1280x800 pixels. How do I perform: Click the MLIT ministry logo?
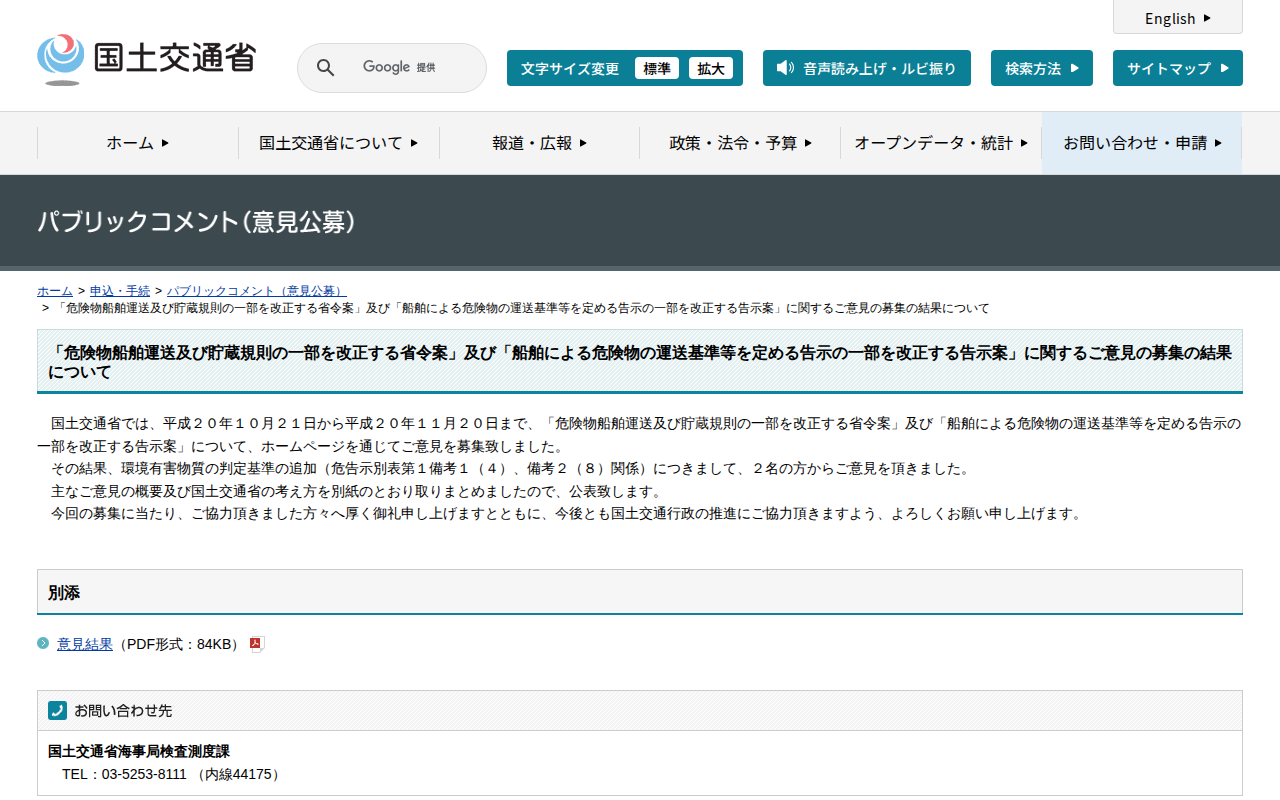click(146, 59)
